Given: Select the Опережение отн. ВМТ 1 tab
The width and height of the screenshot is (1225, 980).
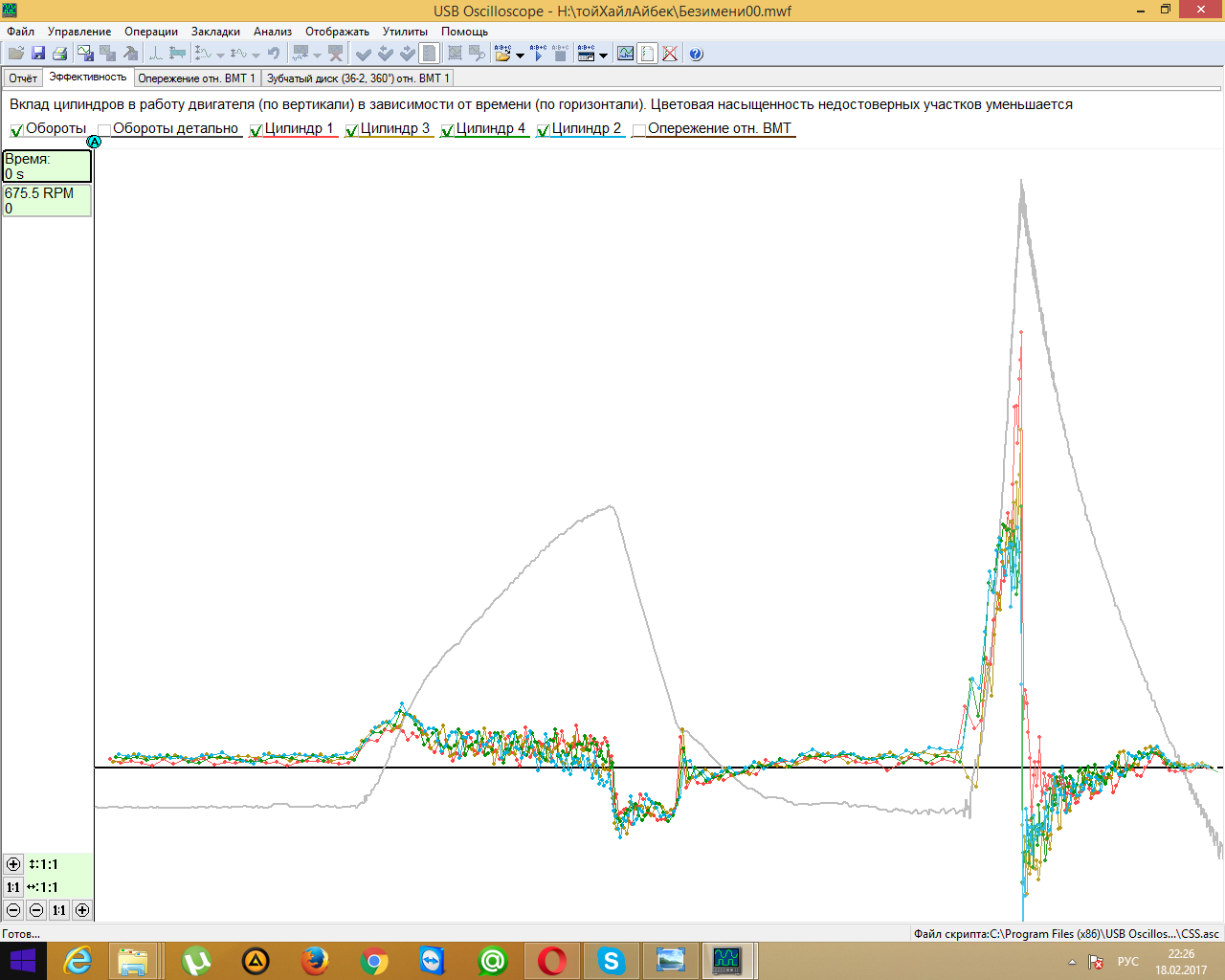Looking at the screenshot, I should click(x=196, y=78).
